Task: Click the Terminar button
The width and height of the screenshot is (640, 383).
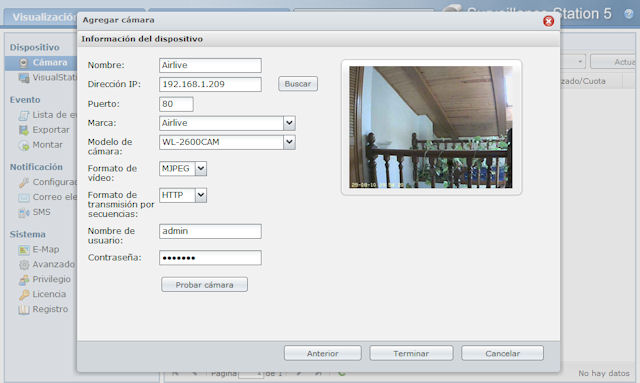Action: tap(411, 353)
